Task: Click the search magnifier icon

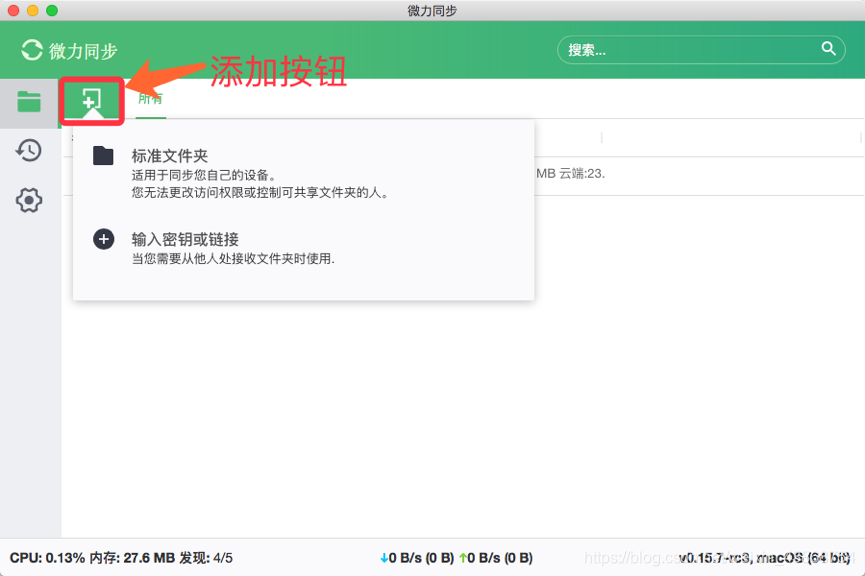Action: pos(828,49)
